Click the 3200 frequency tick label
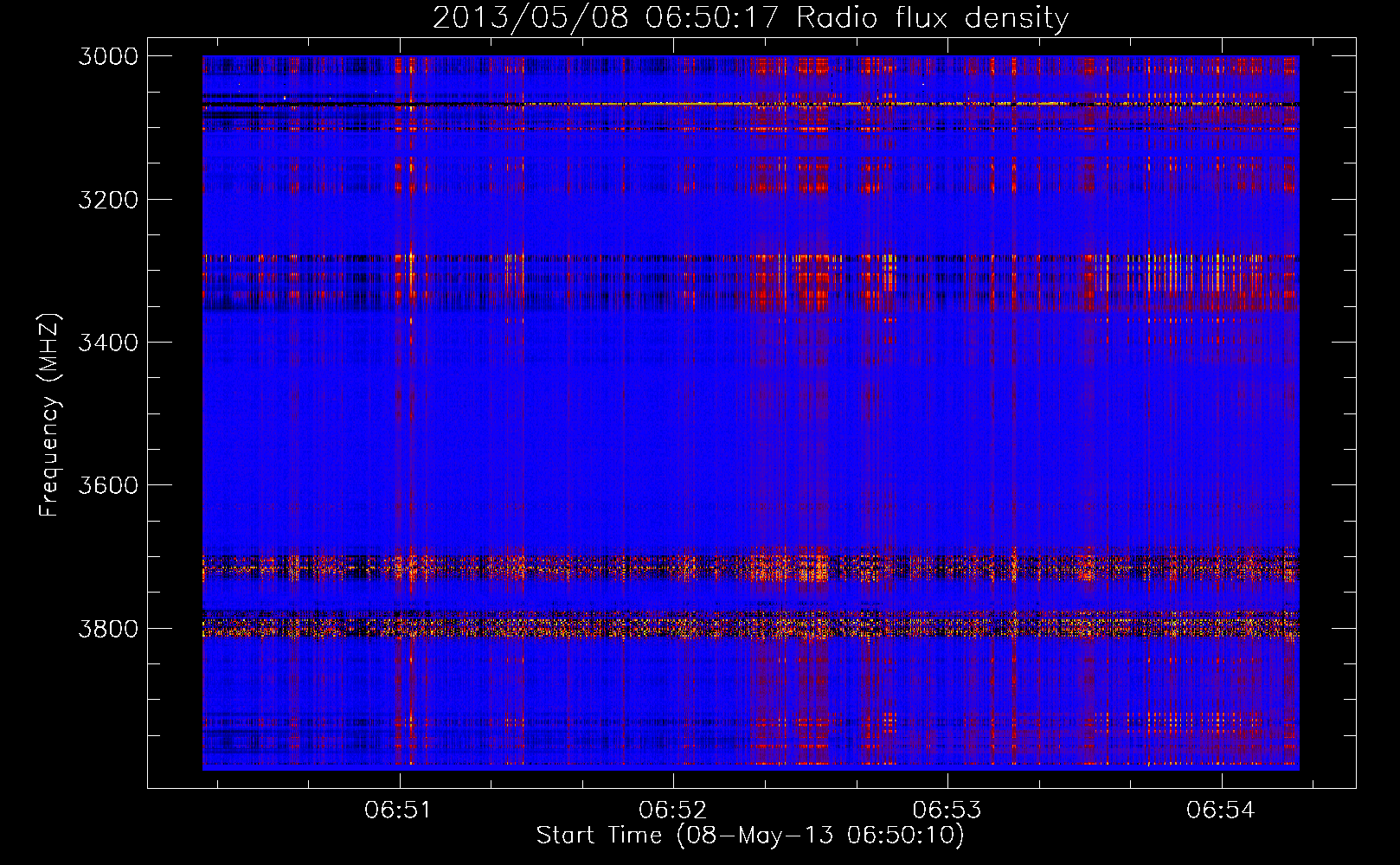The width and height of the screenshot is (1400, 865). 108,200
